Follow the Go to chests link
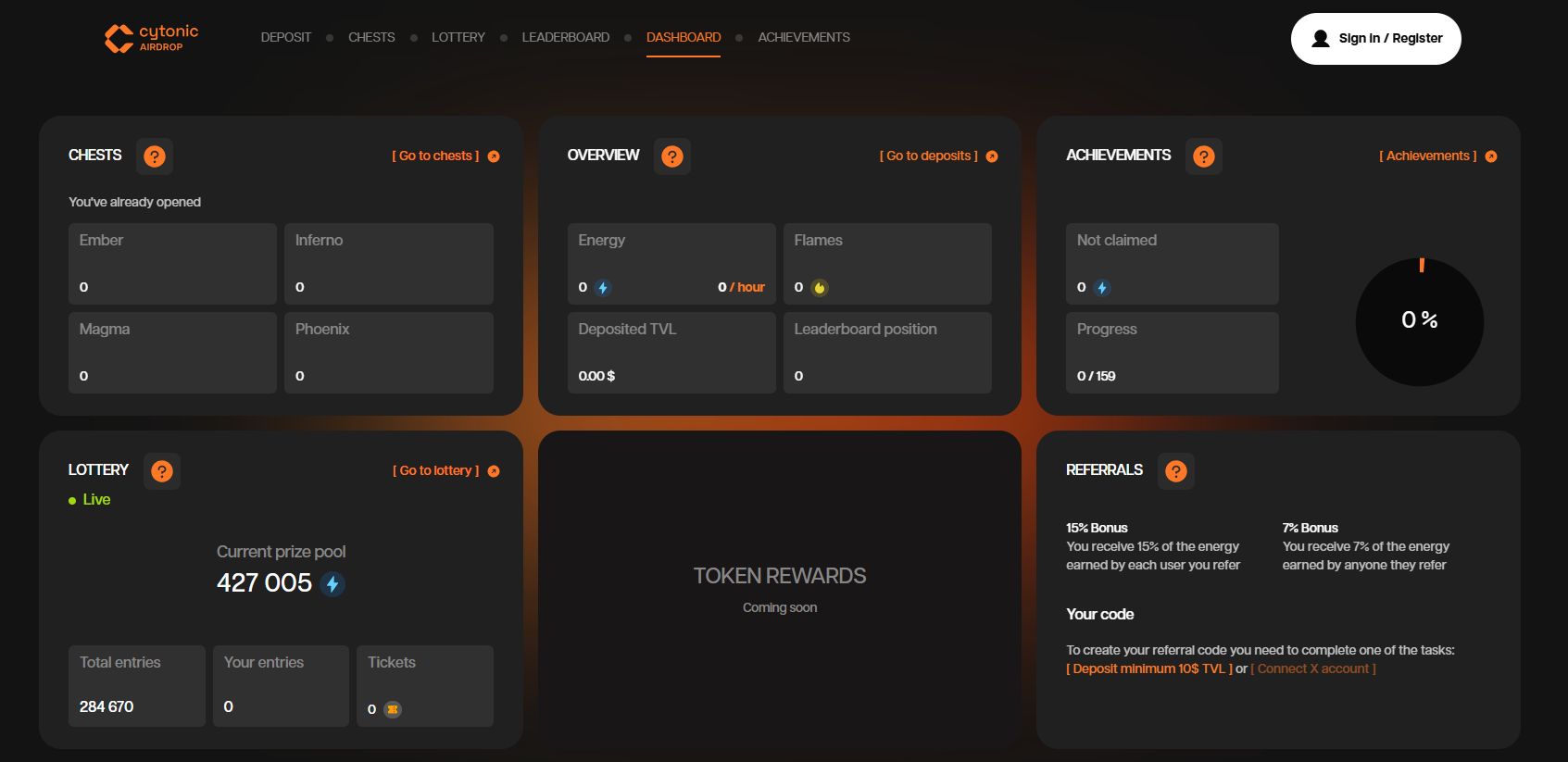 [435, 156]
